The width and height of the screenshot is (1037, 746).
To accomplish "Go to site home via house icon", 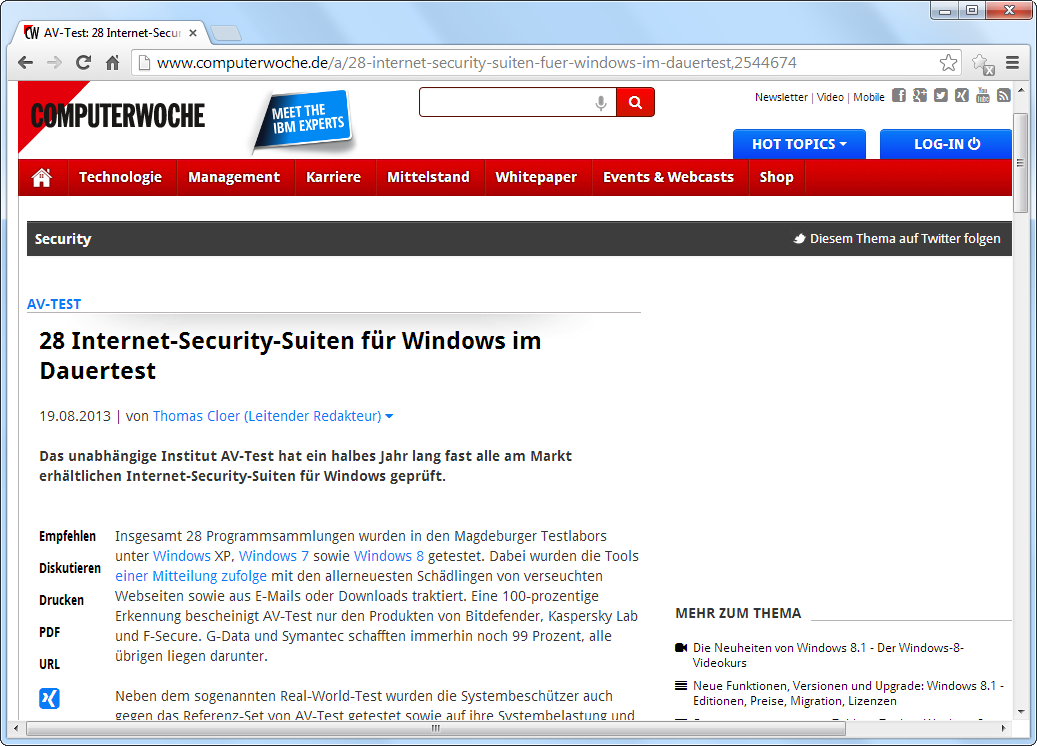I will coord(42,177).
